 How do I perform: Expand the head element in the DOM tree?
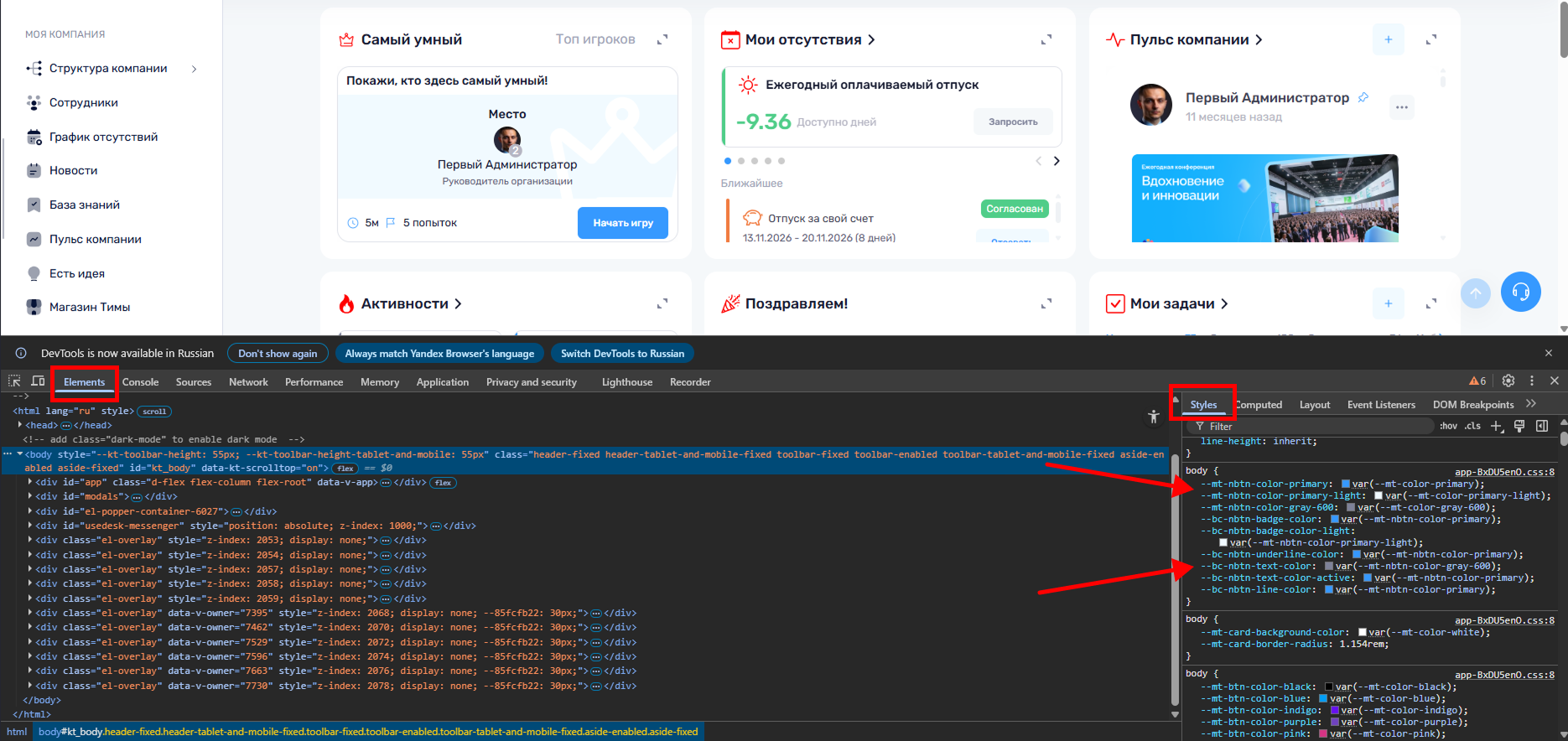[20, 425]
